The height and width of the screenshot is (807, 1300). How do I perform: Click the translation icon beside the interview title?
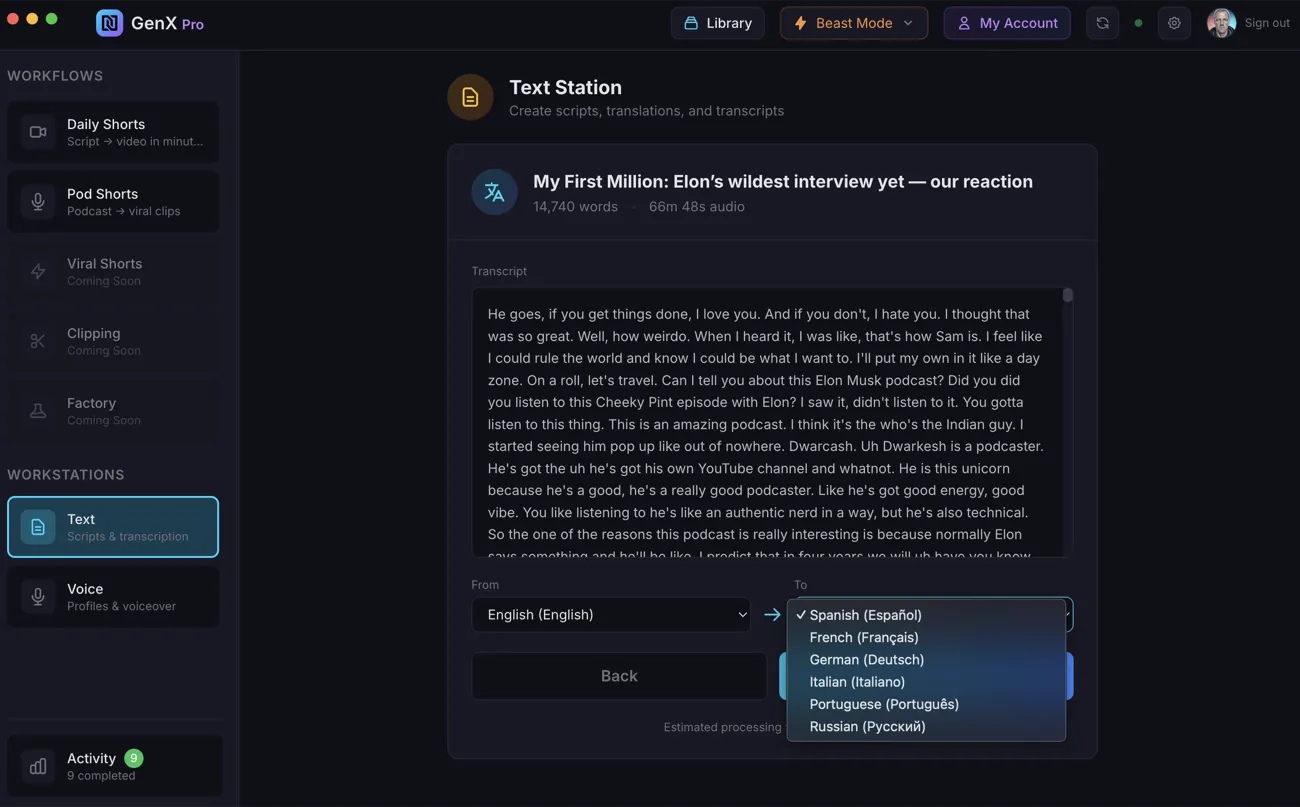pos(494,191)
